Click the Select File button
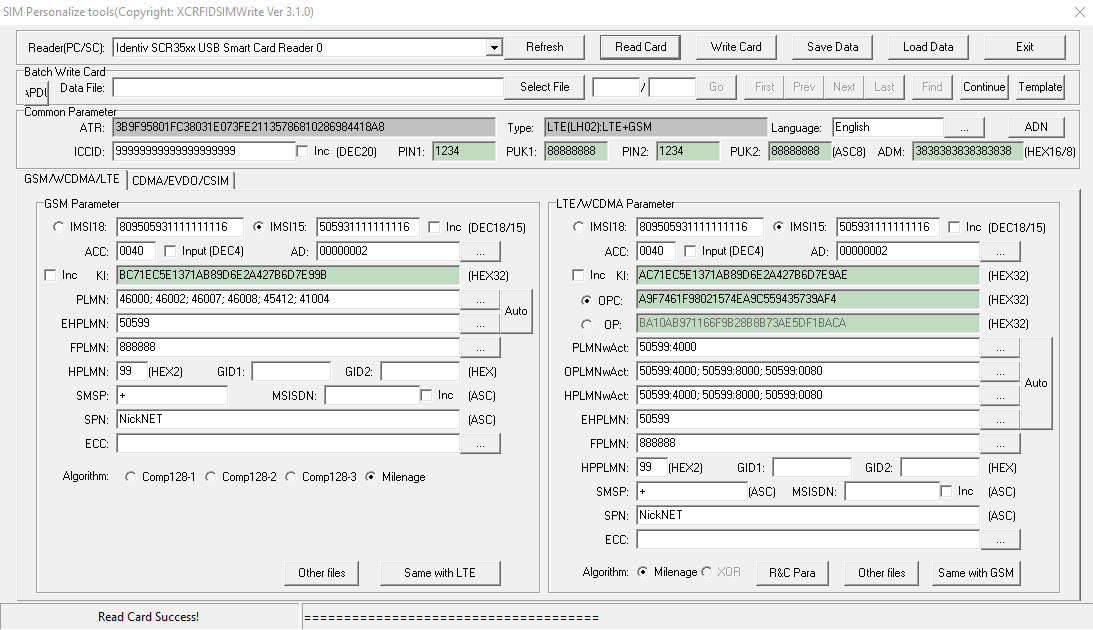The width and height of the screenshot is (1093, 630). pos(544,87)
